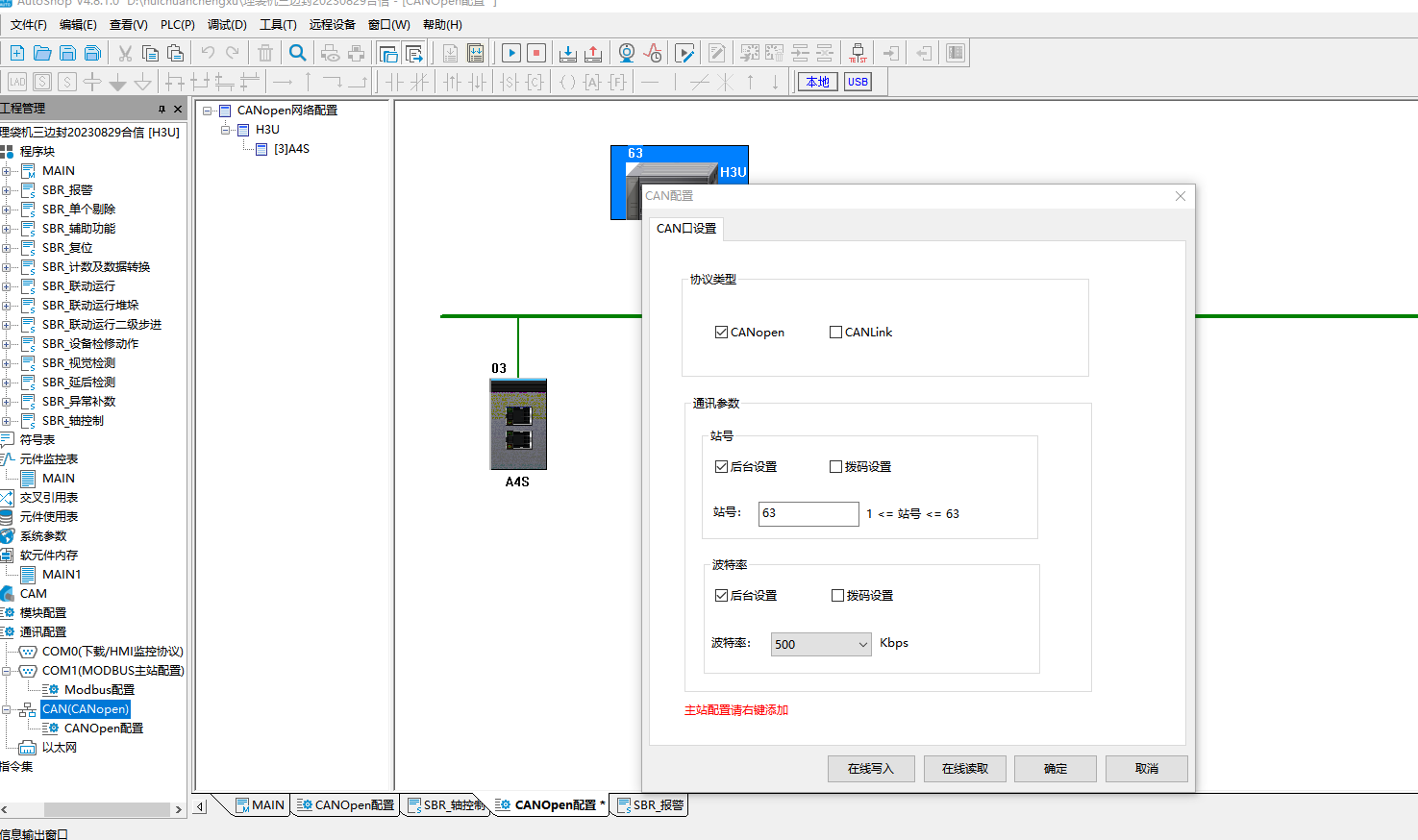This screenshot has height=840, width=1418.
Task: Open a project with the folder icon
Action: click(x=42, y=53)
